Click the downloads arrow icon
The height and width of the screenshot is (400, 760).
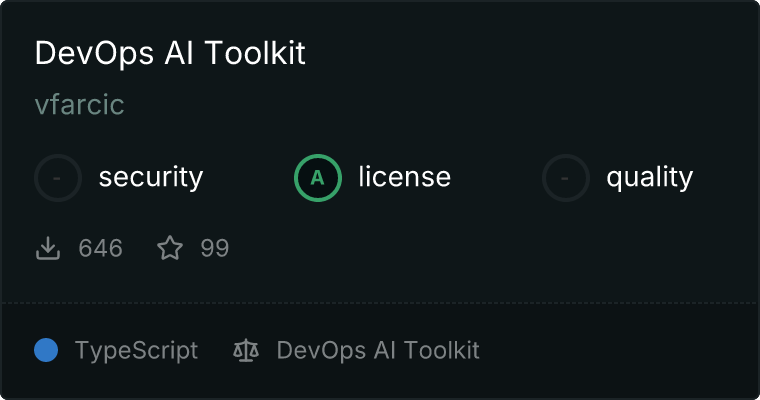point(48,248)
